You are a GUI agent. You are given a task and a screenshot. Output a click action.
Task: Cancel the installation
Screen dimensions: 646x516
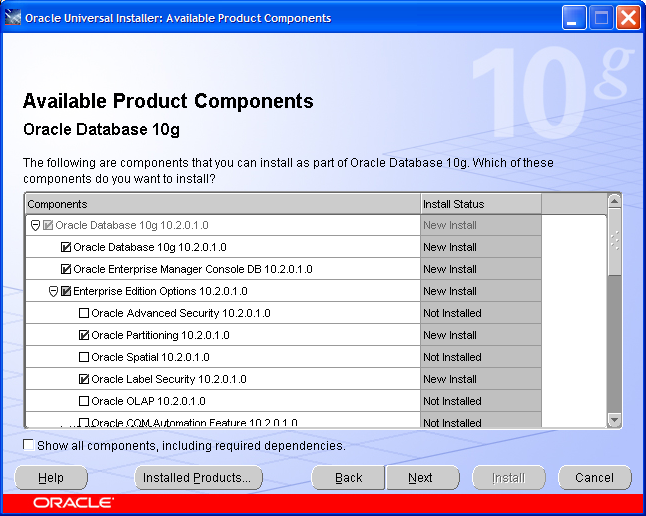tap(595, 478)
